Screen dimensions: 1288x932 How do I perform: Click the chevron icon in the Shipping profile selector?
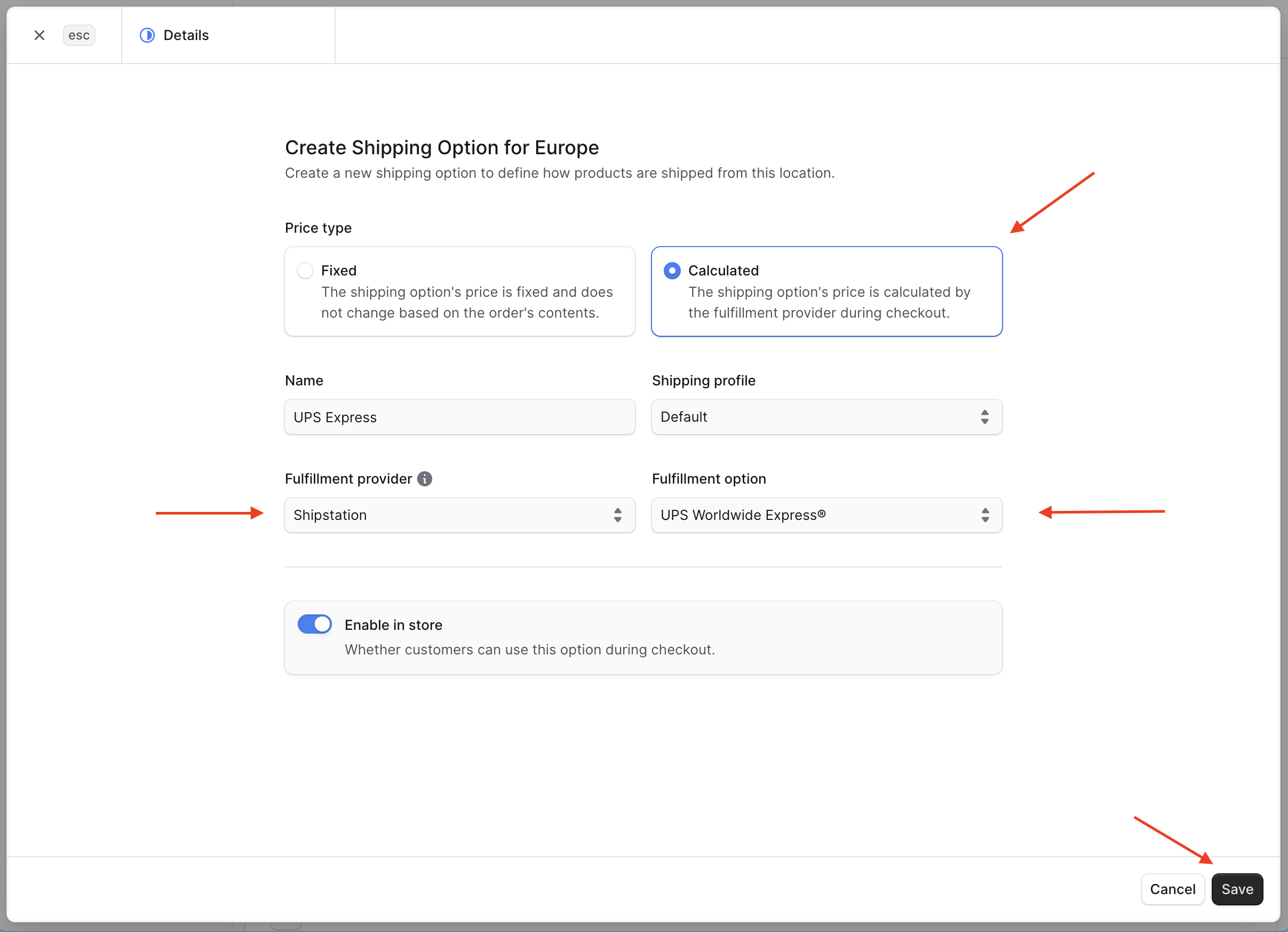[x=985, y=416]
